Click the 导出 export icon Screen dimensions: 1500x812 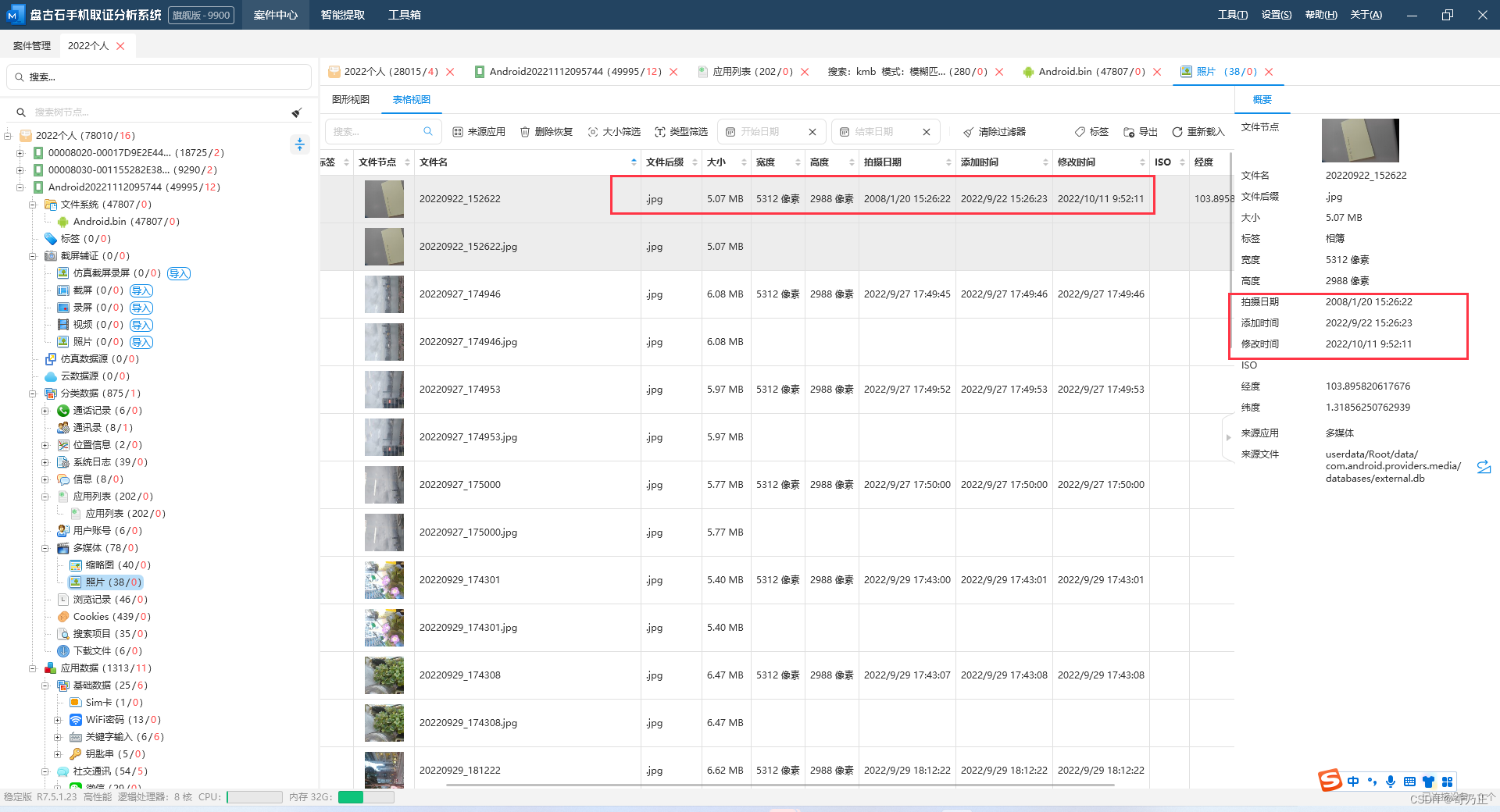(x=1129, y=132)
